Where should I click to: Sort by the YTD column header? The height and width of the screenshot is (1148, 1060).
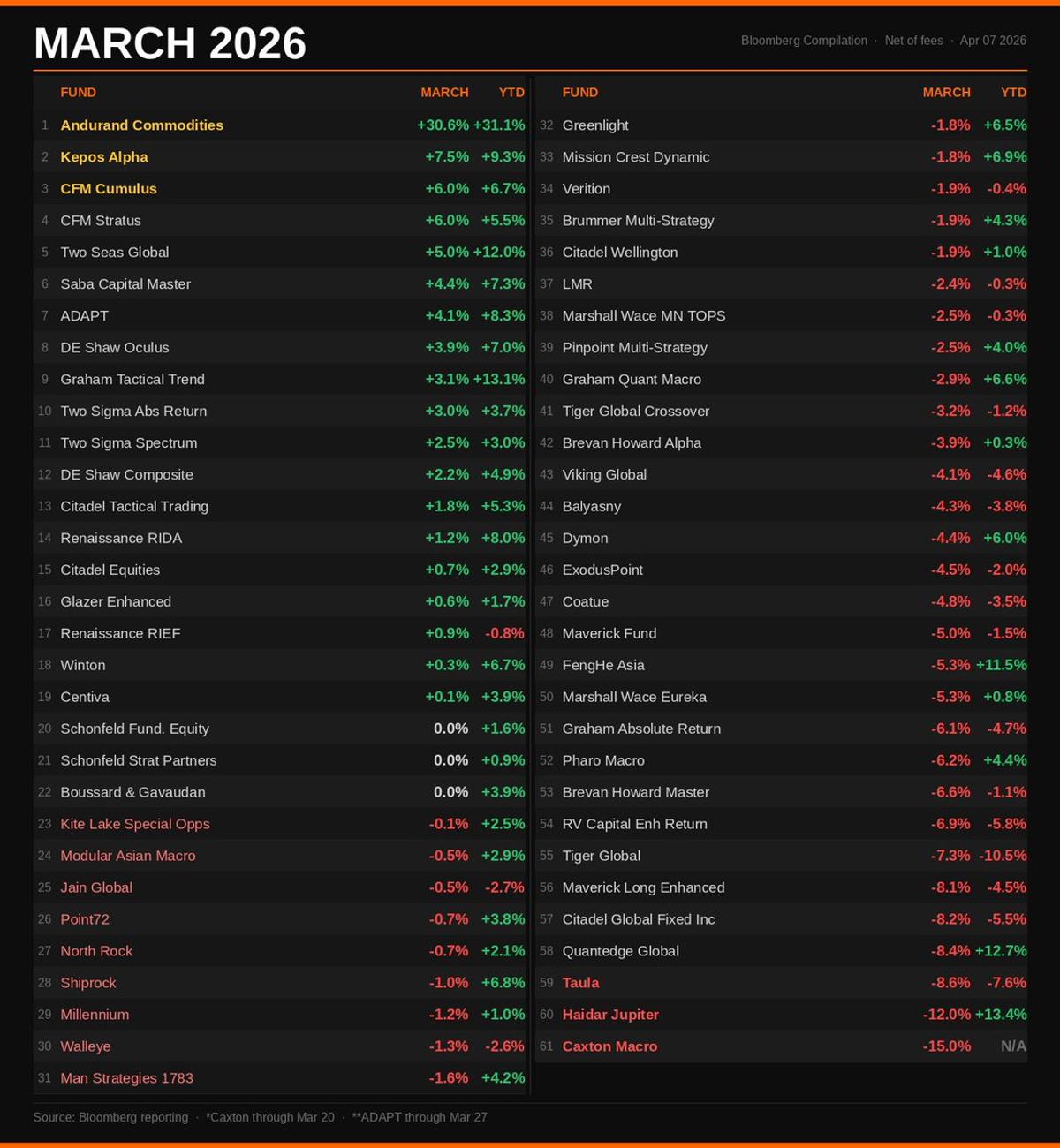tap(510, 92)
